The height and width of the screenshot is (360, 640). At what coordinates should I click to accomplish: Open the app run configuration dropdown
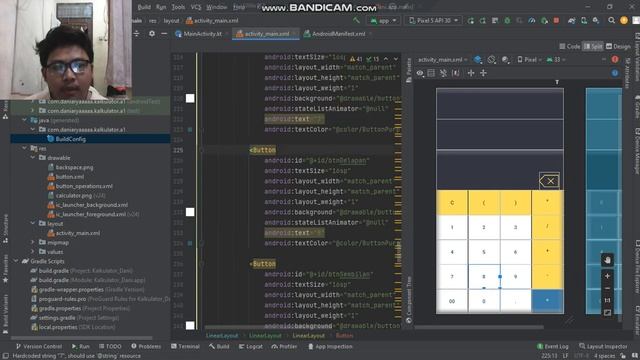click(x=383, y=20)
